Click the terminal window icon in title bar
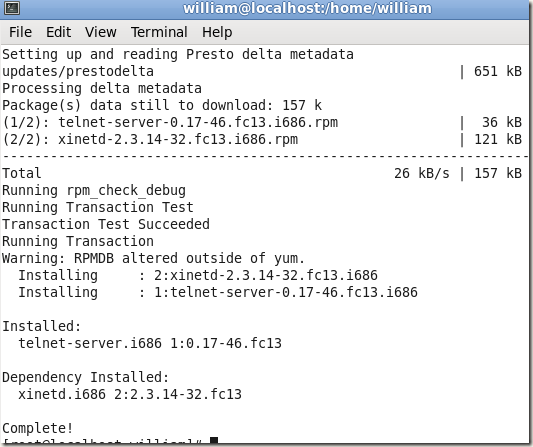 pos(12,8)
